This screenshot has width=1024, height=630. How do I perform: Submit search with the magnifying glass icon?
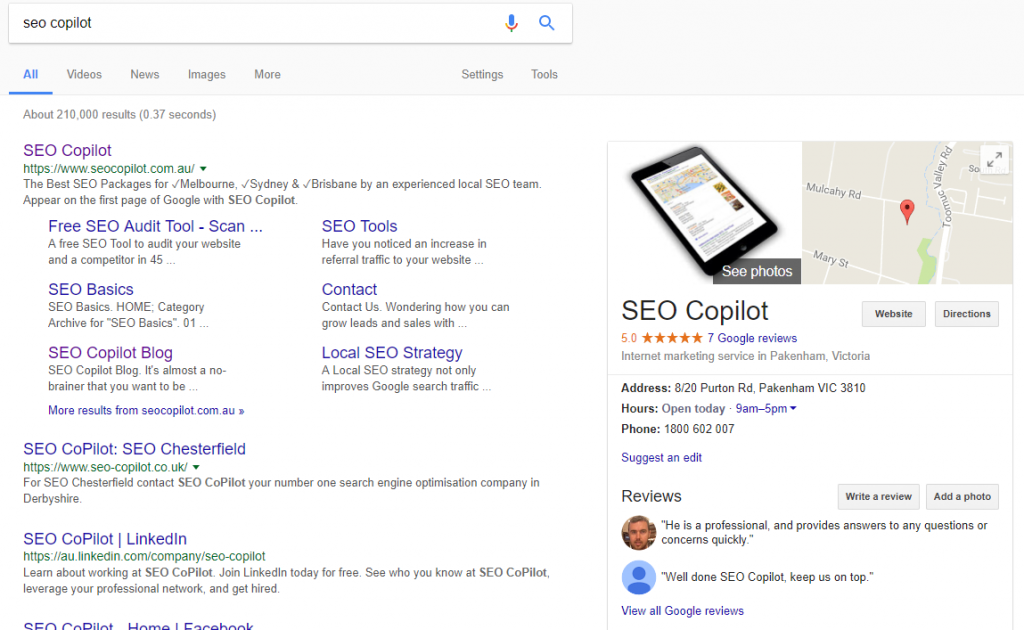(x=547, y=23)
